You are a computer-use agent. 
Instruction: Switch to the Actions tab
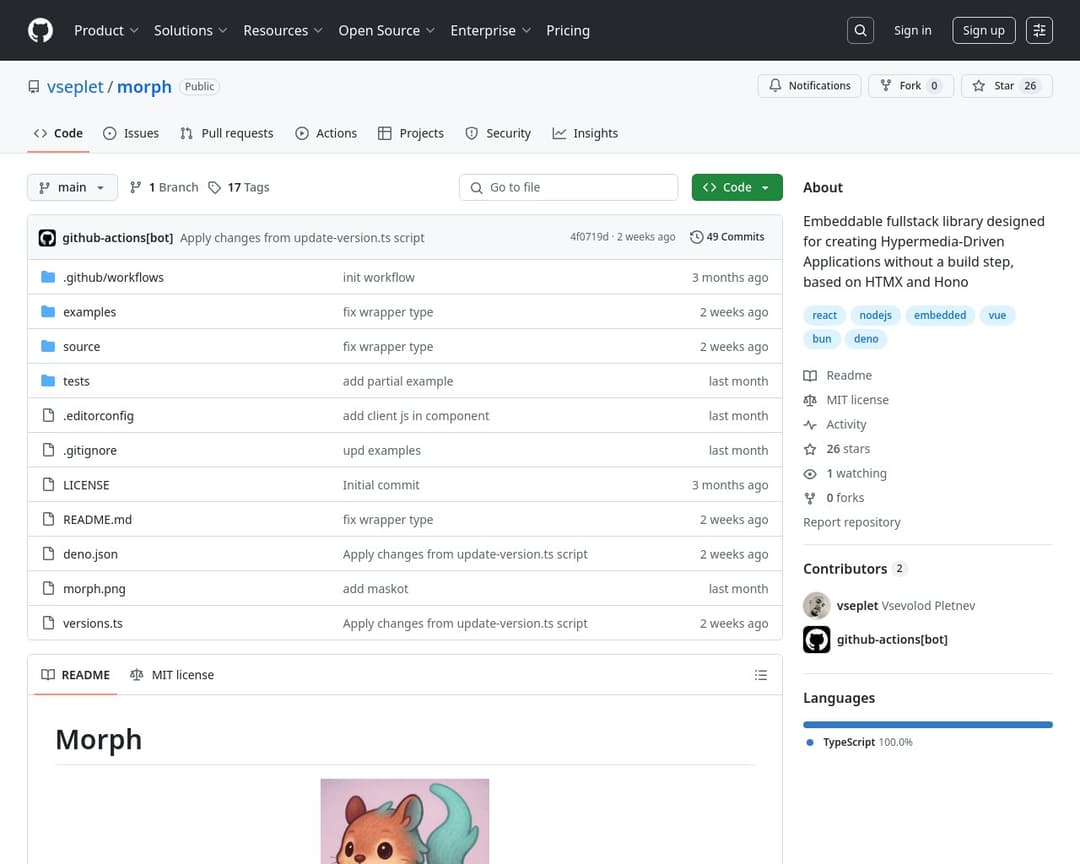pos(326,134)
